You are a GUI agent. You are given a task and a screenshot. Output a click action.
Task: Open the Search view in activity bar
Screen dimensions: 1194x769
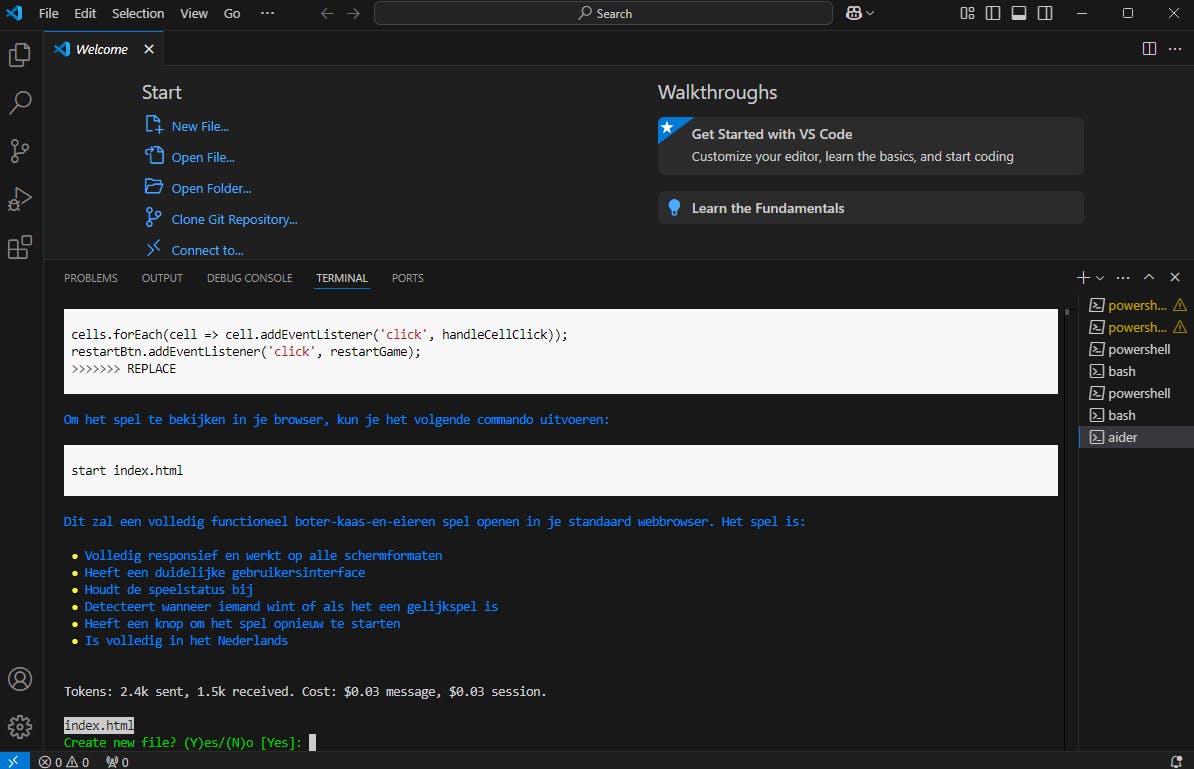tap(20, 102)
